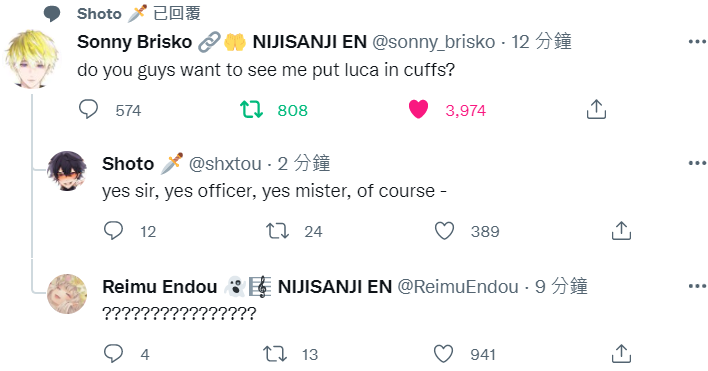This screenshot has width=708, height=371.
Task: Open more options for Sonny Brisko's tweet
Action: pos(697,42)
